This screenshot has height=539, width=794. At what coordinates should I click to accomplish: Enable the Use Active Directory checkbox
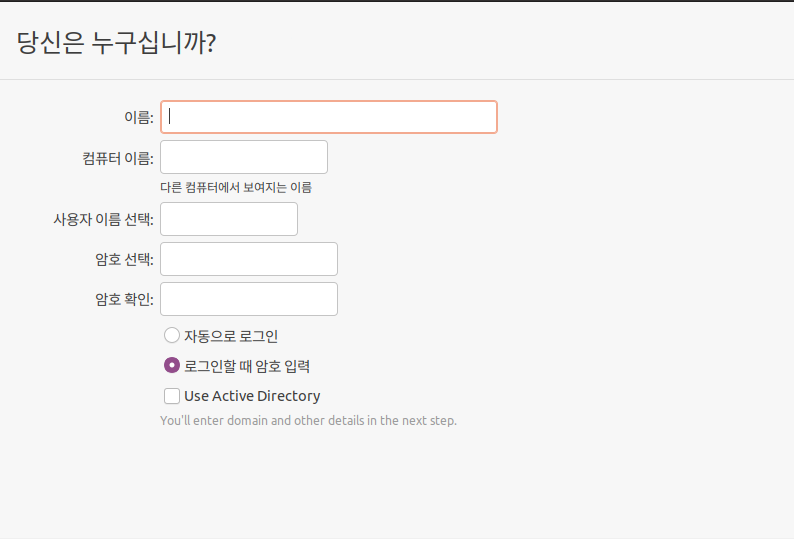click(x=172, y=396)
